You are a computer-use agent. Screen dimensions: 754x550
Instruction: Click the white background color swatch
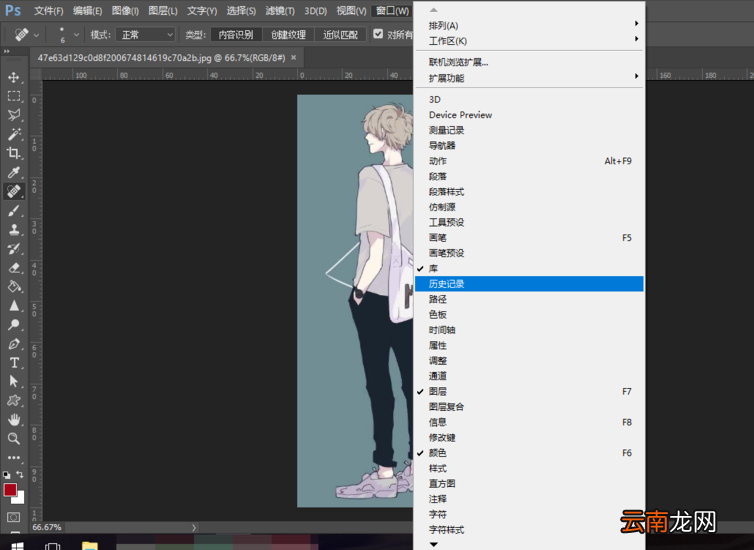[x=19, y=499]
